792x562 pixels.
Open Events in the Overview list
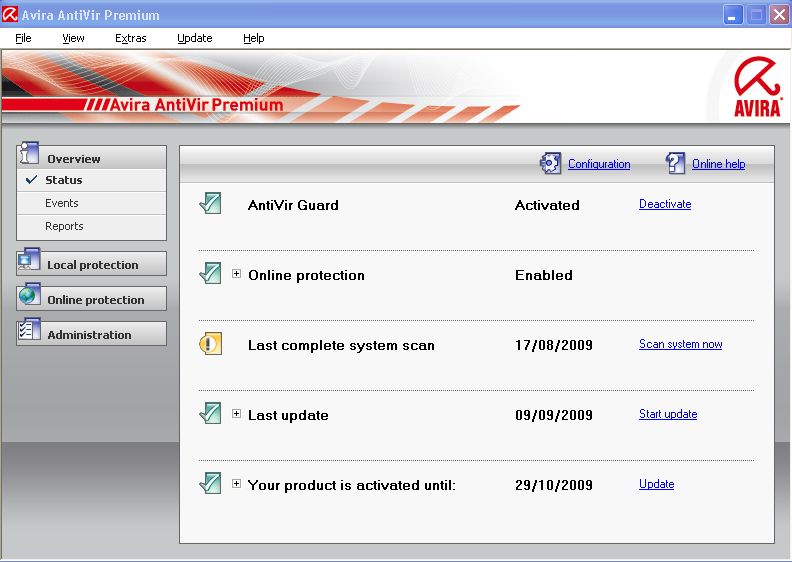click(91, 203)
